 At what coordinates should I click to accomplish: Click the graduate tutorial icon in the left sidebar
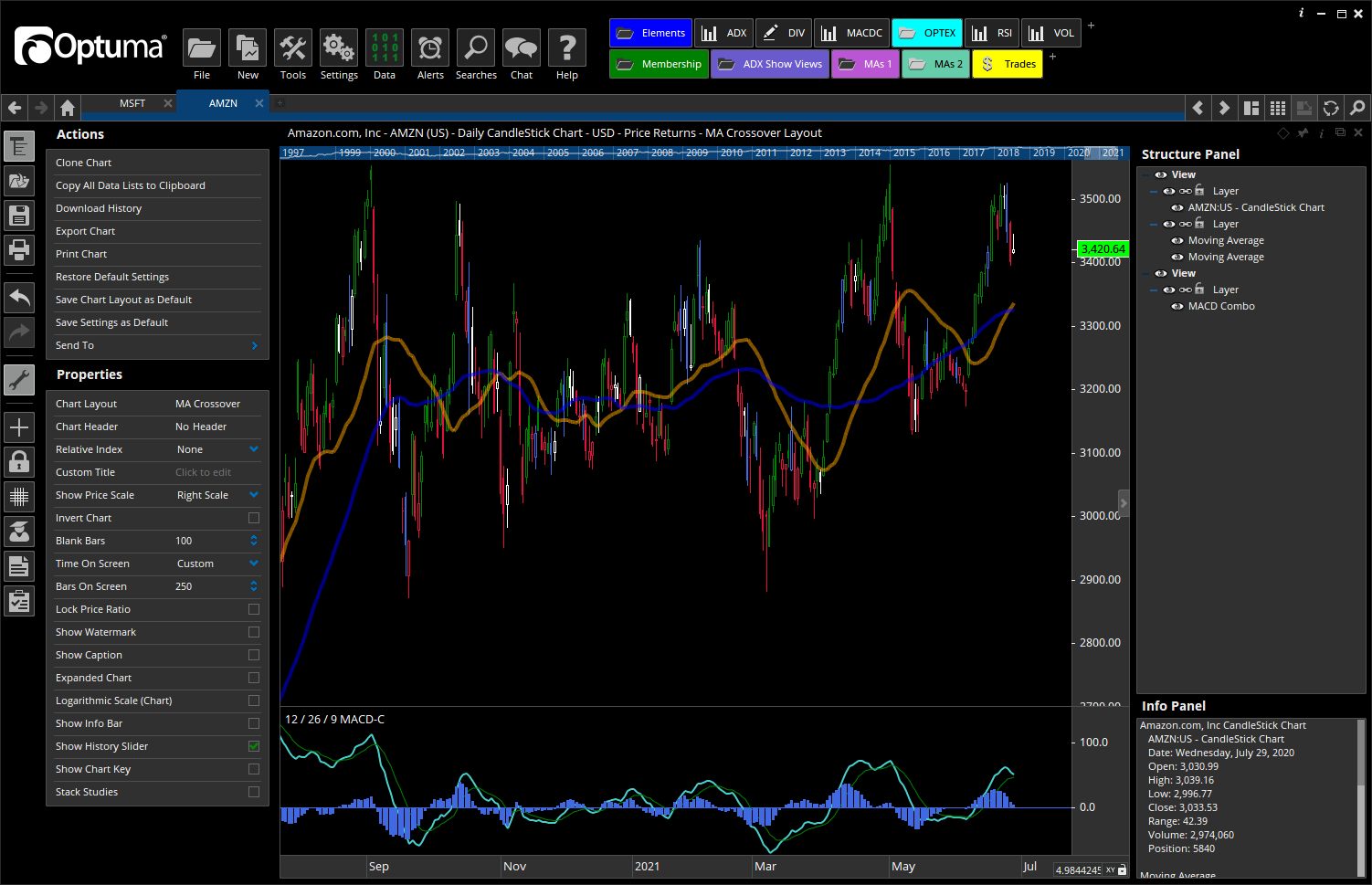19,532
